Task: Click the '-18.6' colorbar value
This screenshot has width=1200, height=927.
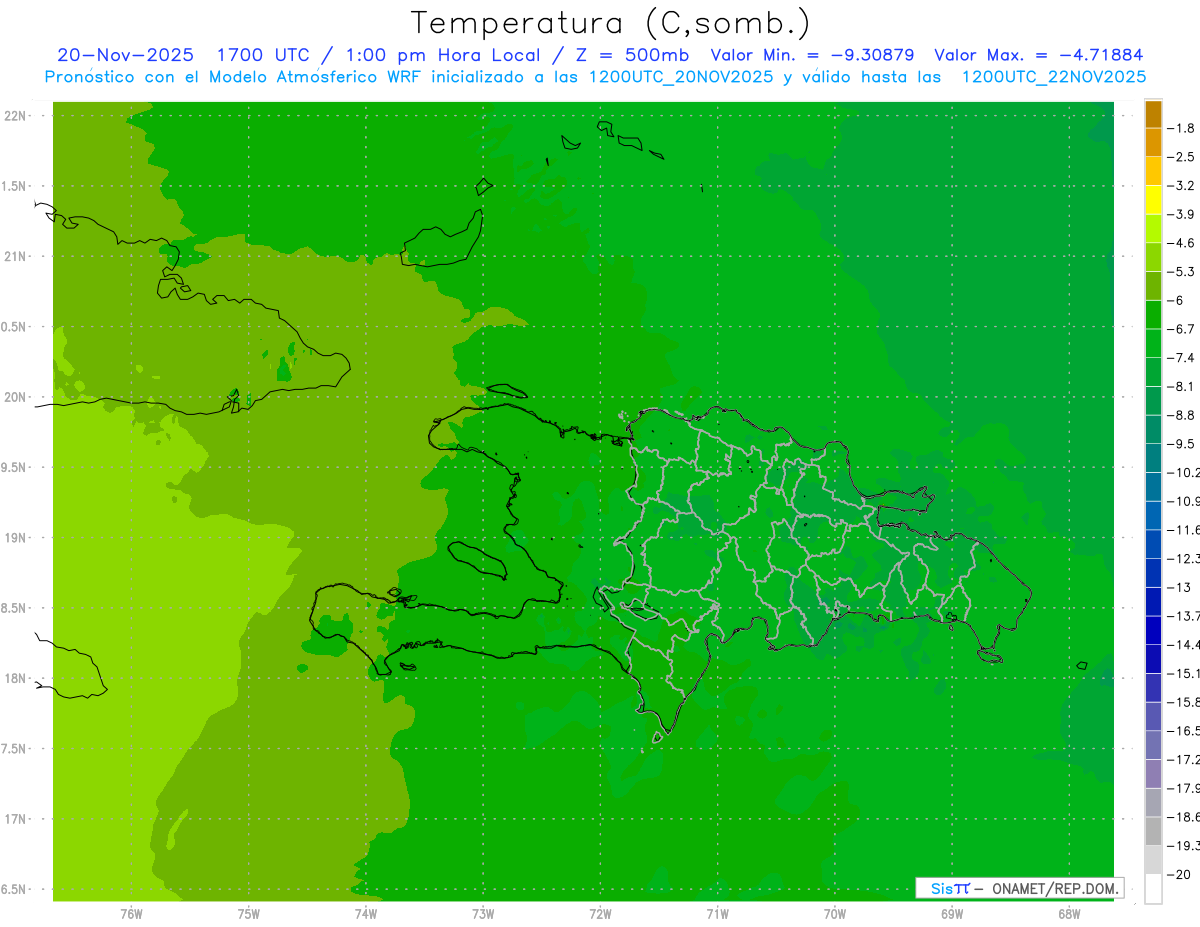Action: (1184, 817)
